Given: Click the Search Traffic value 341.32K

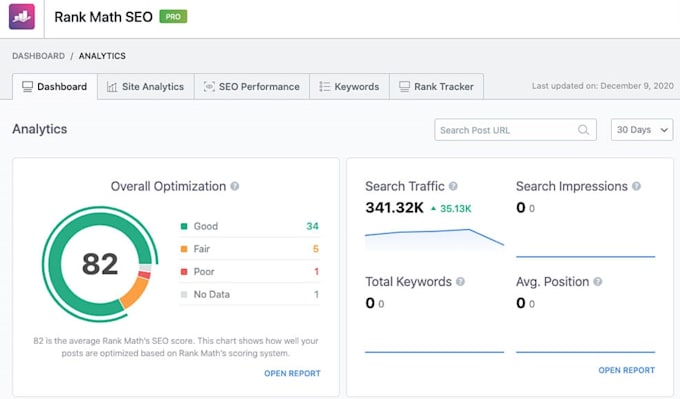Looking at the screenshot, I should click(394, 208).
